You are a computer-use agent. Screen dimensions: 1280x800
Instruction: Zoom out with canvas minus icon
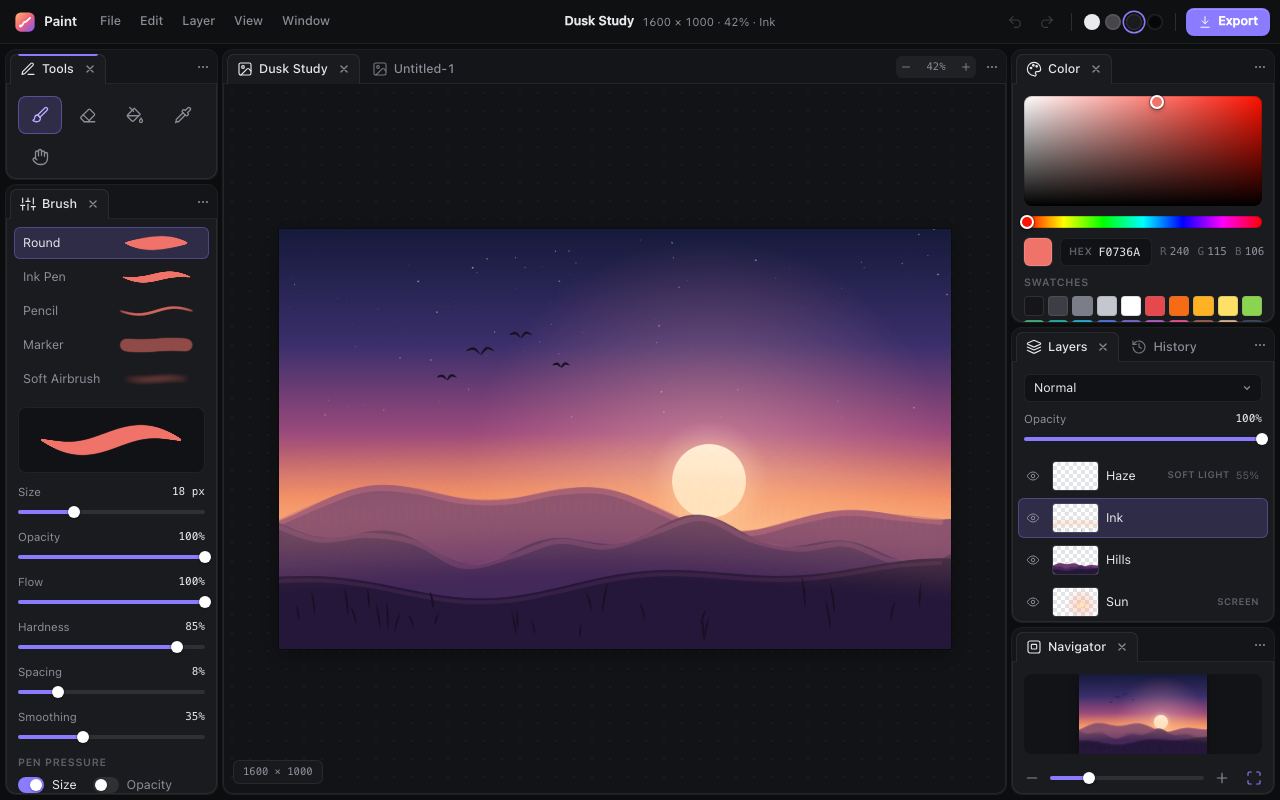coord(906,67)
